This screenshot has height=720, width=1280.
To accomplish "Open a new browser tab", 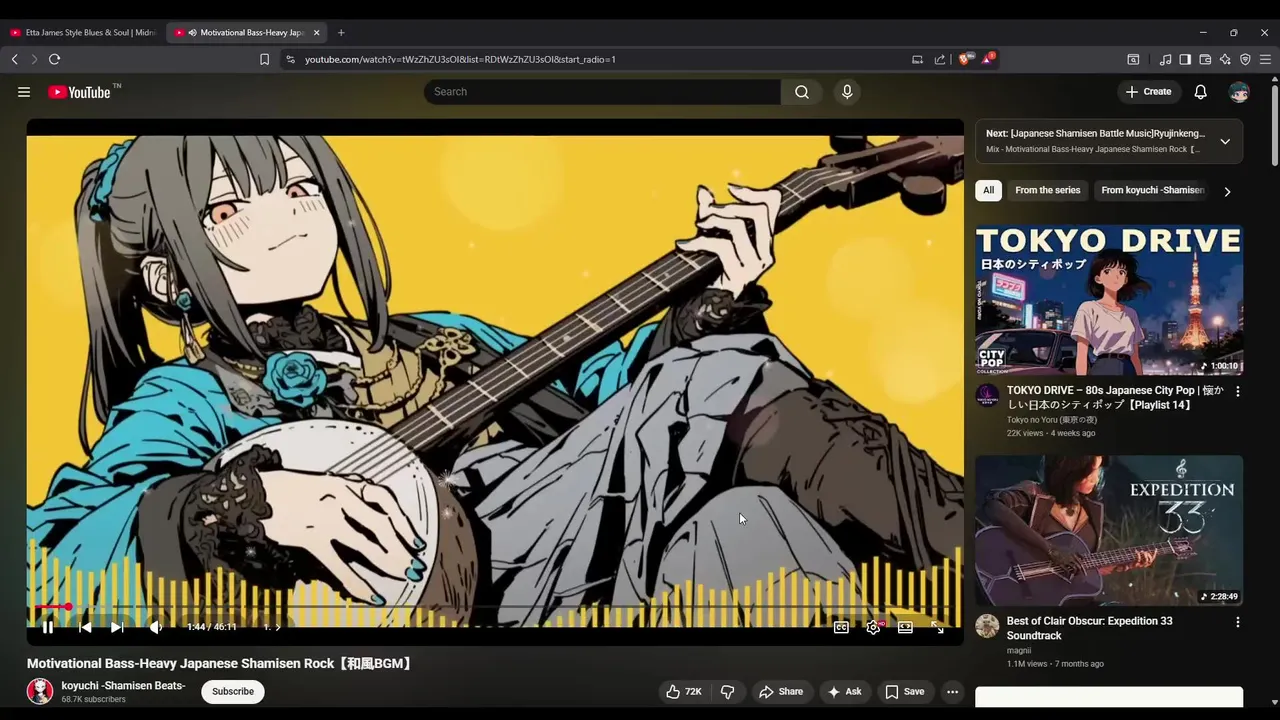I will coord(341,32).
